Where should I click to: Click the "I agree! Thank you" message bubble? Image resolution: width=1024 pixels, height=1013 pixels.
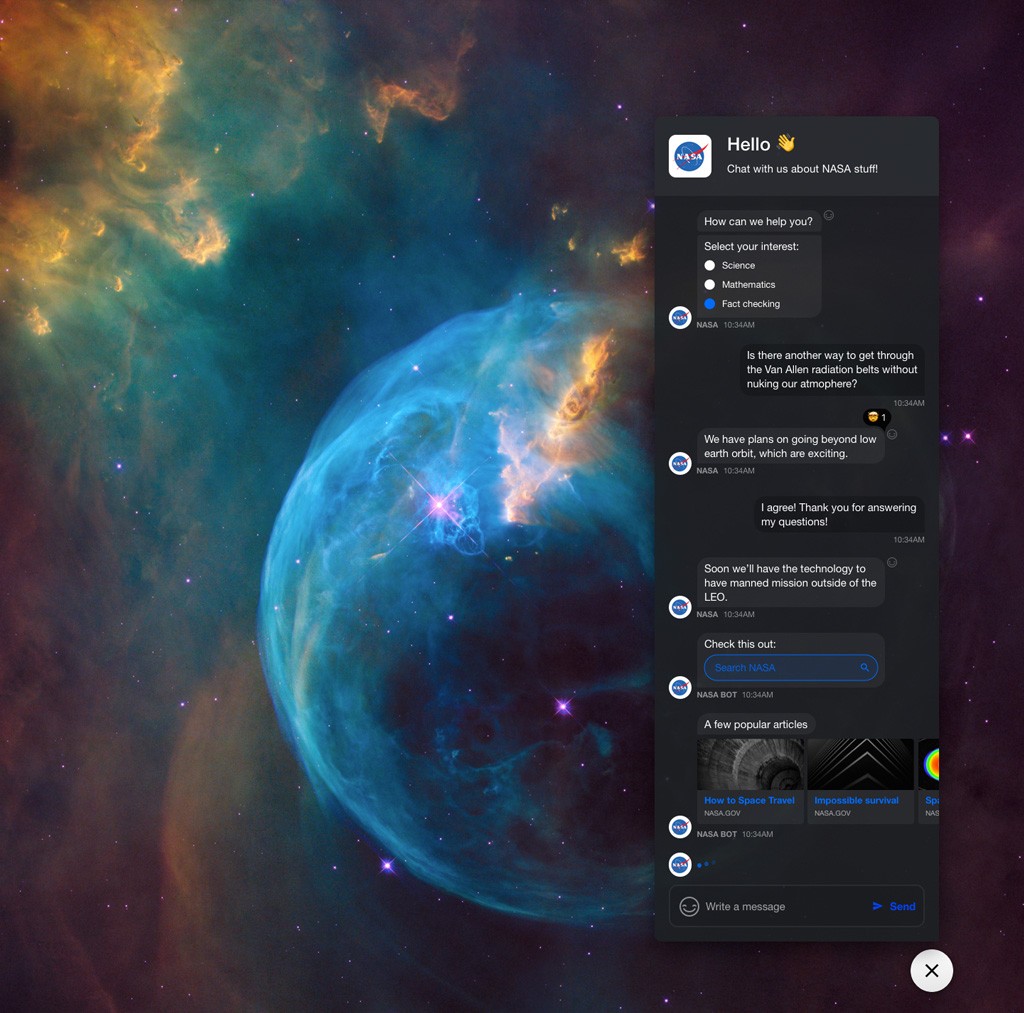839,515
